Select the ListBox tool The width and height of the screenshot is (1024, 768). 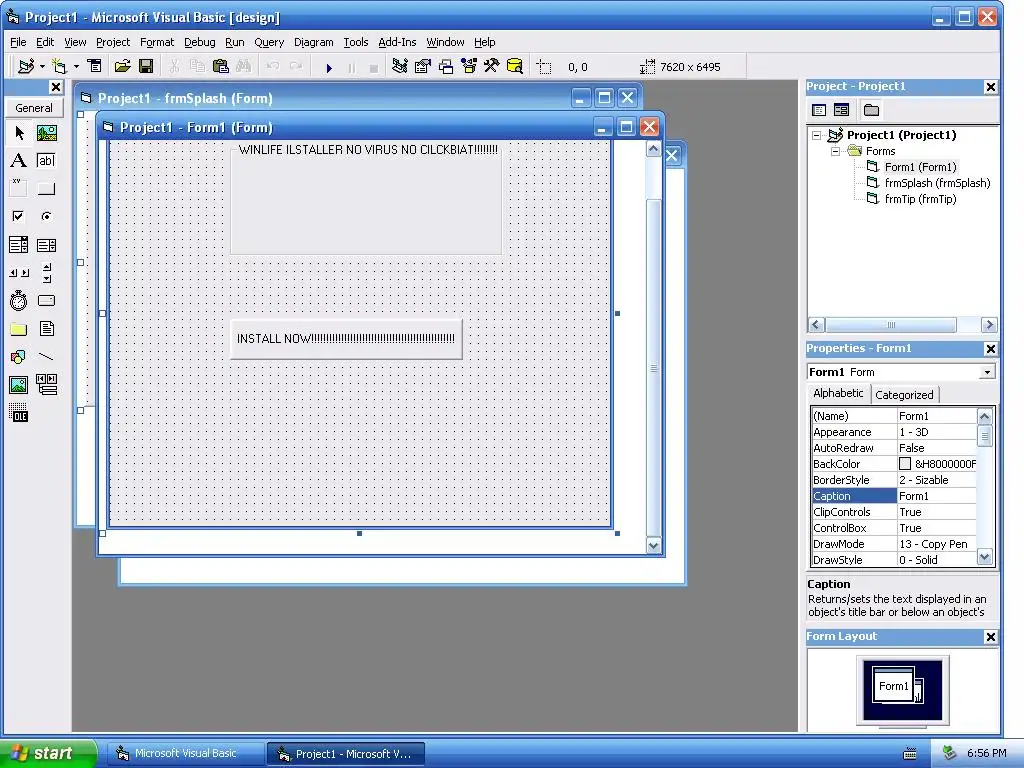click(46, 245)
